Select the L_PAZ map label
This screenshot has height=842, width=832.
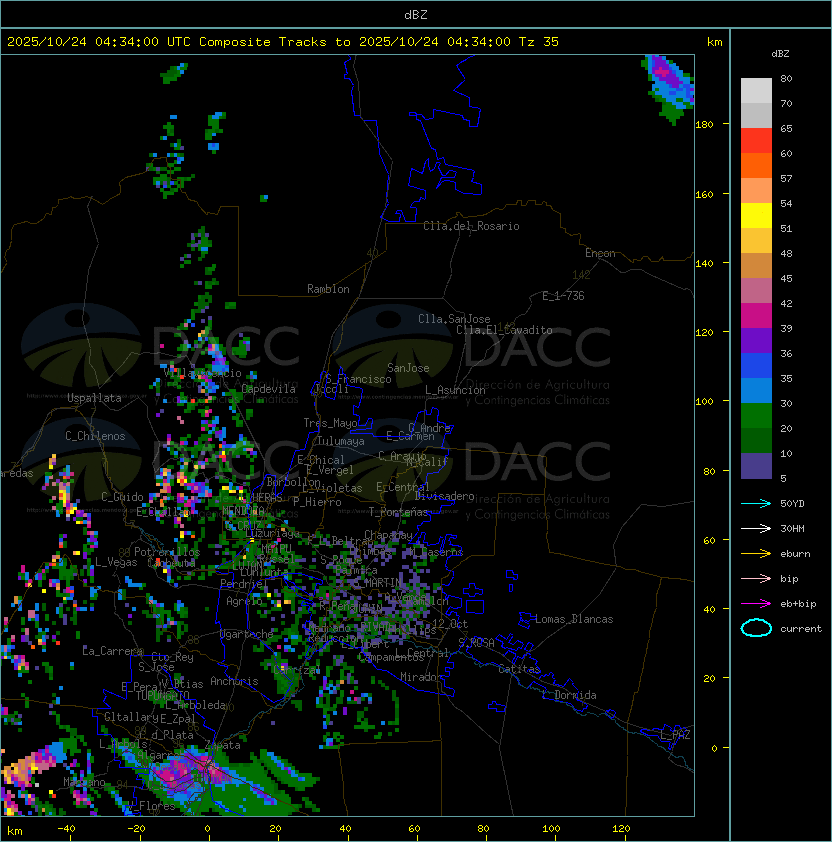point(675,735)
